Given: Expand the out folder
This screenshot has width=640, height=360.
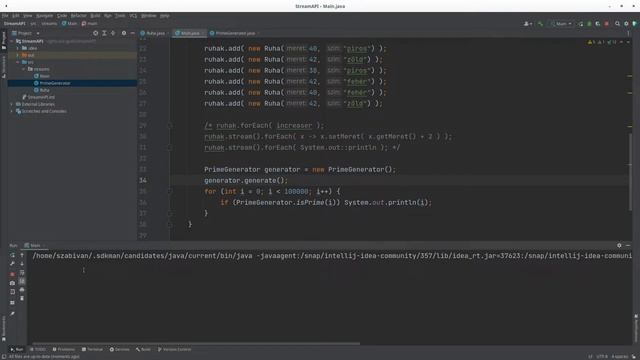Looking at the screenshot, I should point(18,55).
